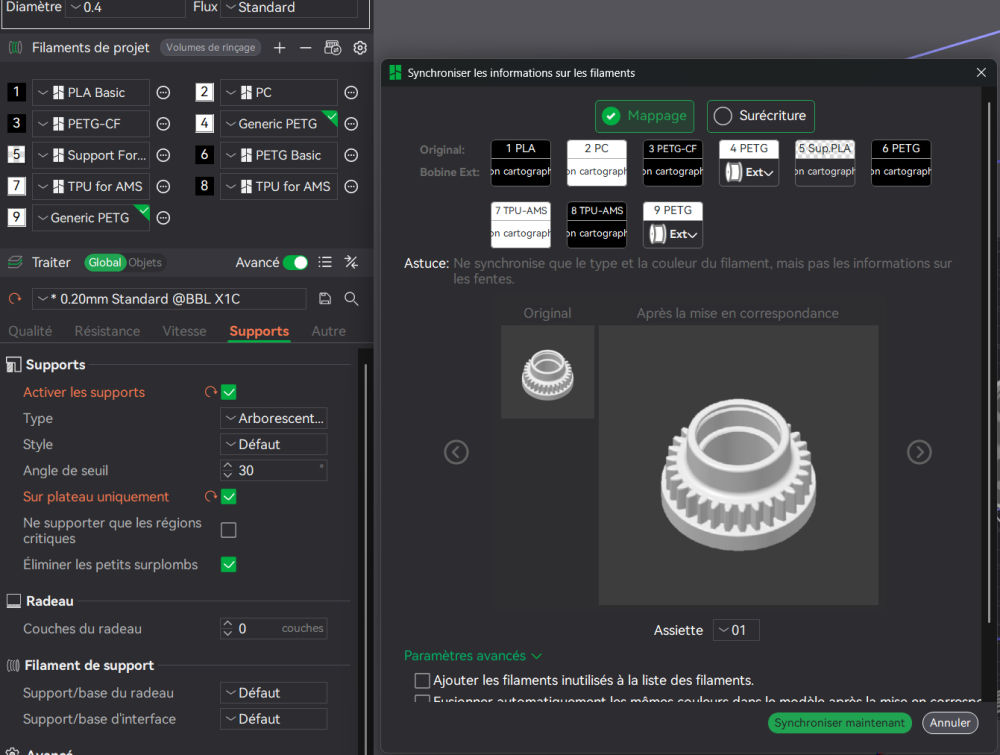Click the 1 PLA filament mapping card
Image resolution: width=1000 pixels, height=755 pixels.
[520, 163]
